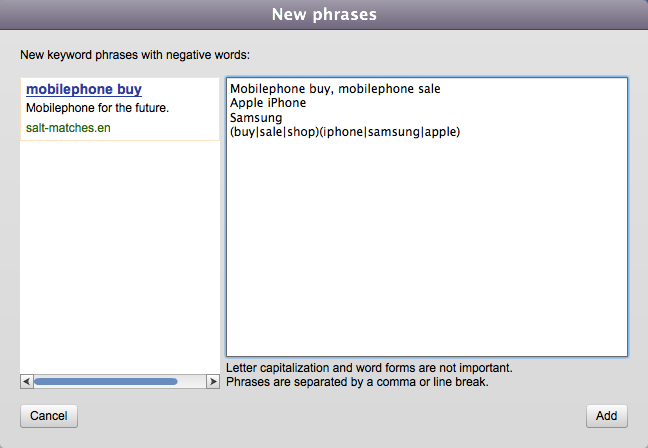The image size is (648, 448).
Task: Click the empty area of ad preview pane
Action: pyautogui.click(x=120, y=256)
